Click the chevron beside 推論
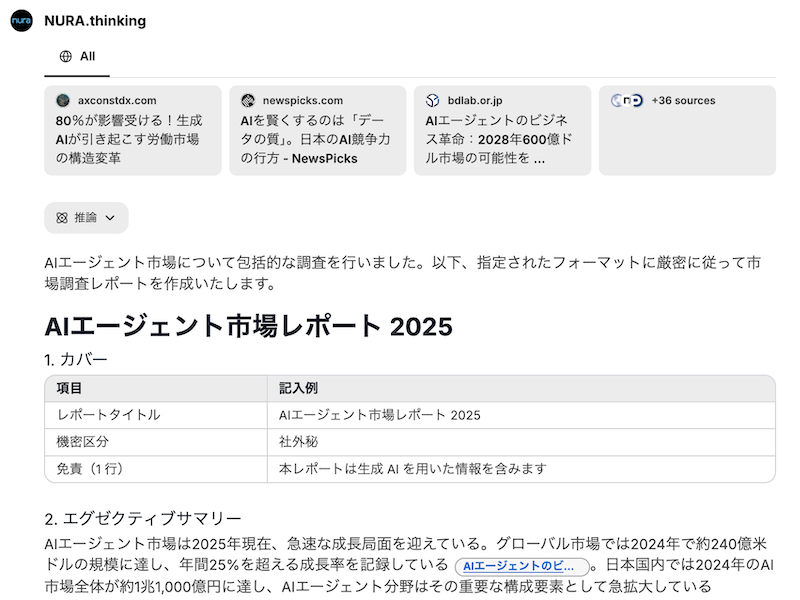Image resolution: width=800 pixels, height=600 pixels. point(110,218)
